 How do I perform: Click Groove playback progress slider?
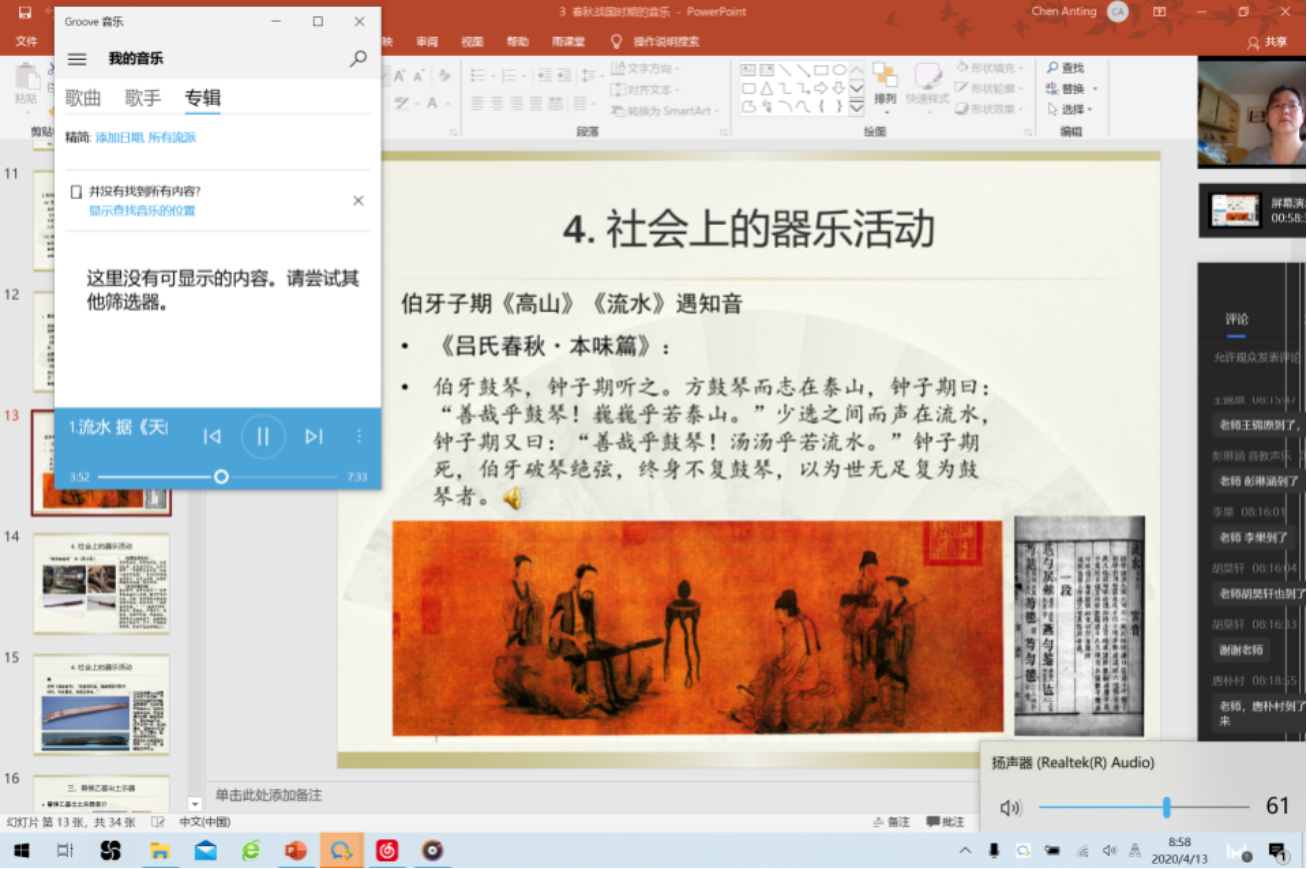(218, 477)
